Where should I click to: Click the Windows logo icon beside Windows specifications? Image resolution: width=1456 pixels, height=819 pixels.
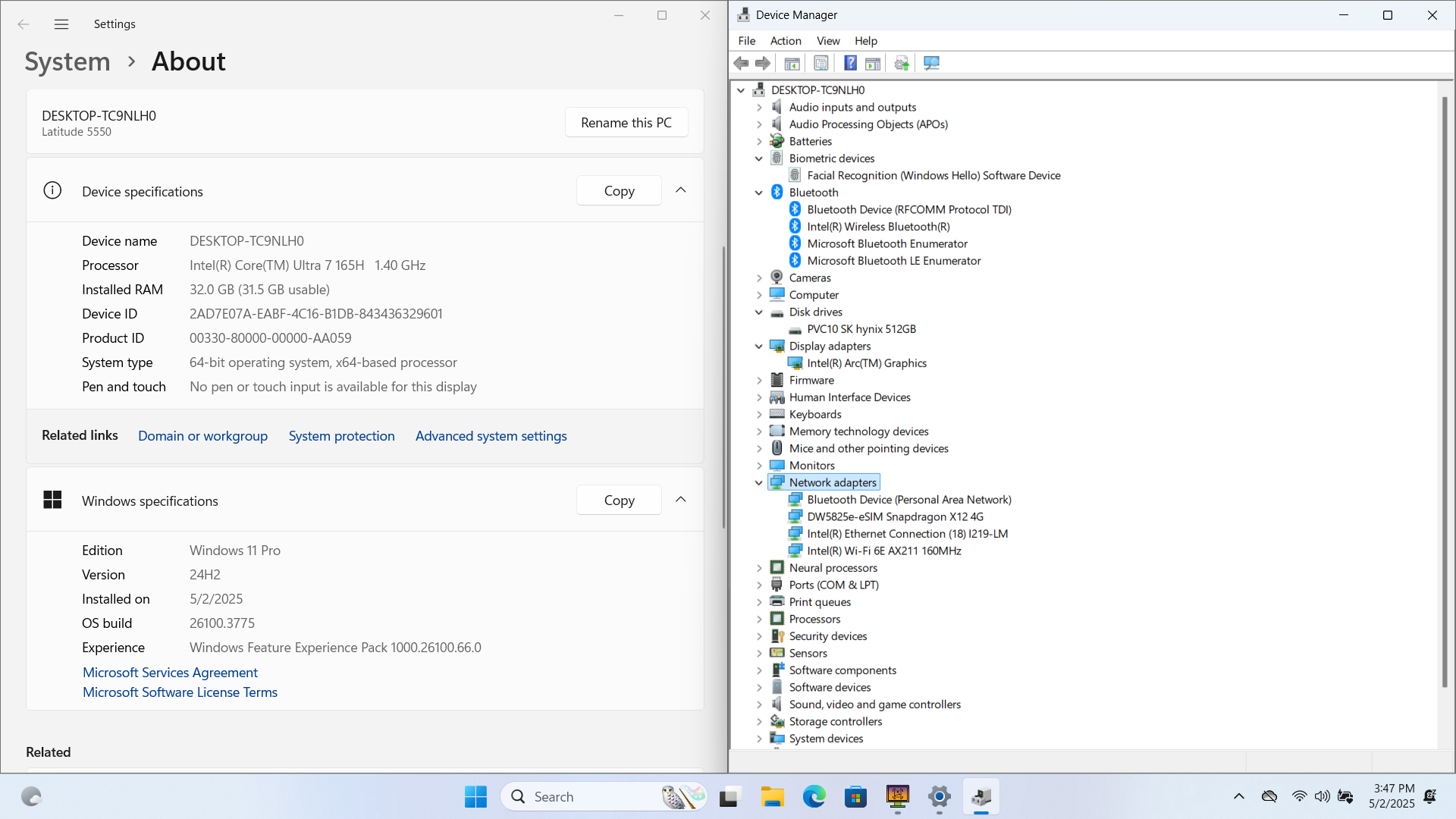pos(52,500)
